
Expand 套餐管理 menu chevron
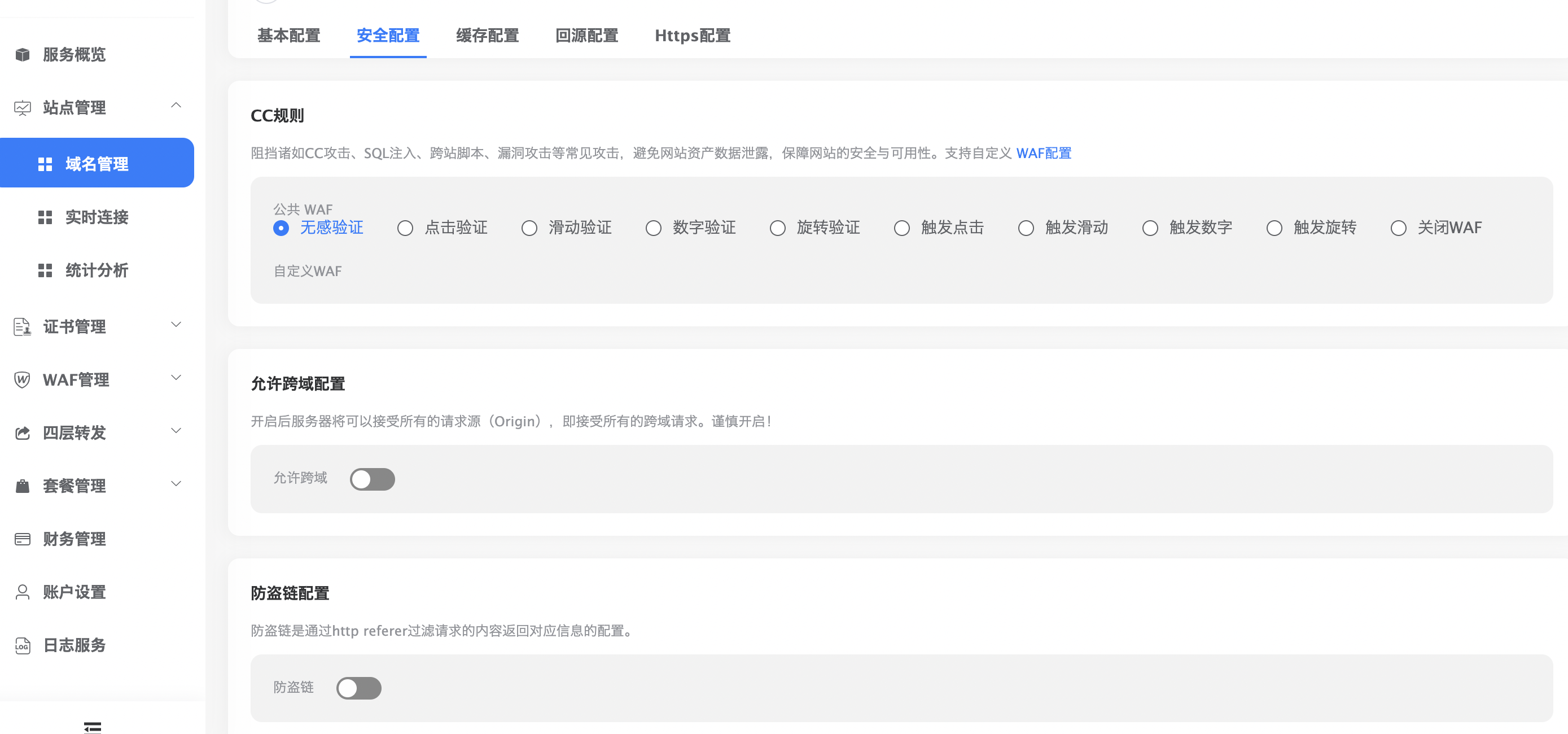(x=176, y=484)
